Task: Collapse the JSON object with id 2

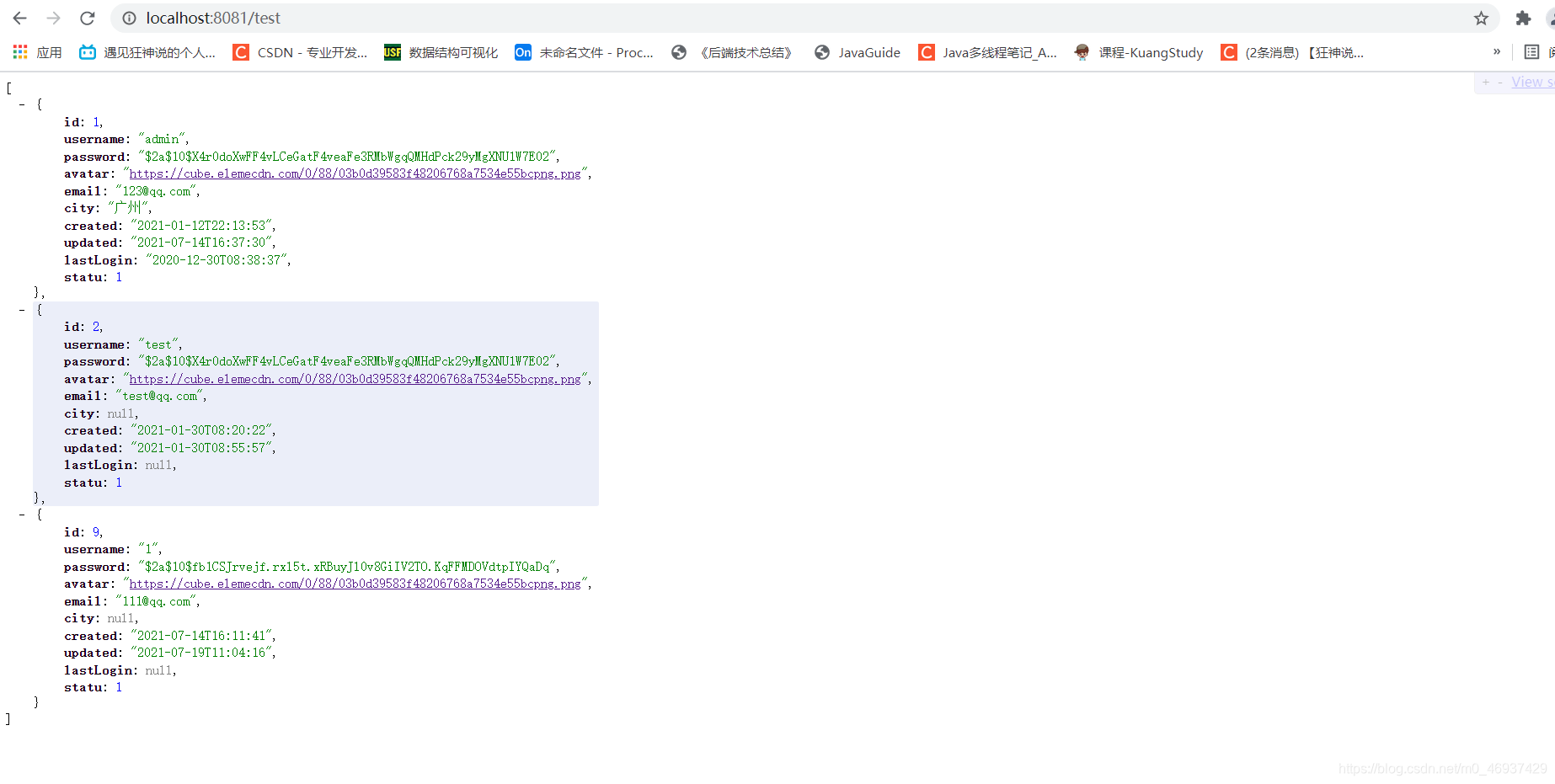Action: (x=22, y=310)
